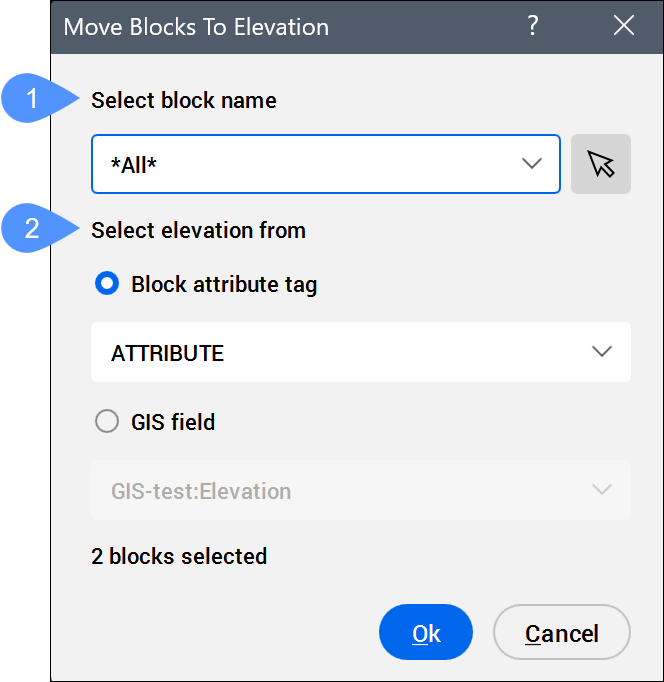Image resolution: width=664 pixels, height=682 pixels.
Task: Click the chevron arrow in the *All* combo box
Action: [x=532, y=164]
